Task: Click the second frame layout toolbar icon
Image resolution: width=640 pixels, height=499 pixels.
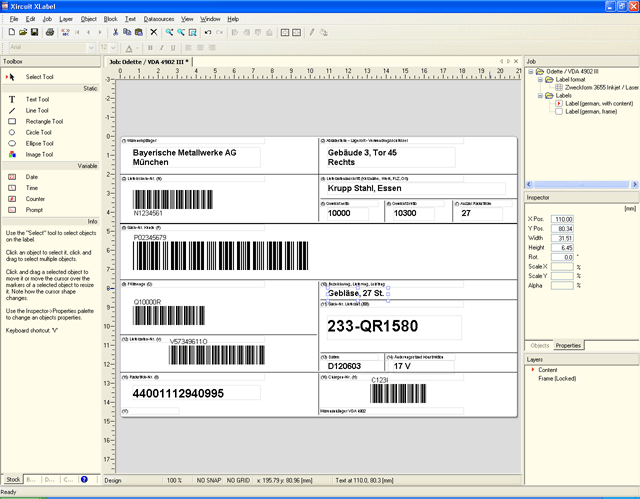Action: pyautogui.click(x=296, y=32)
